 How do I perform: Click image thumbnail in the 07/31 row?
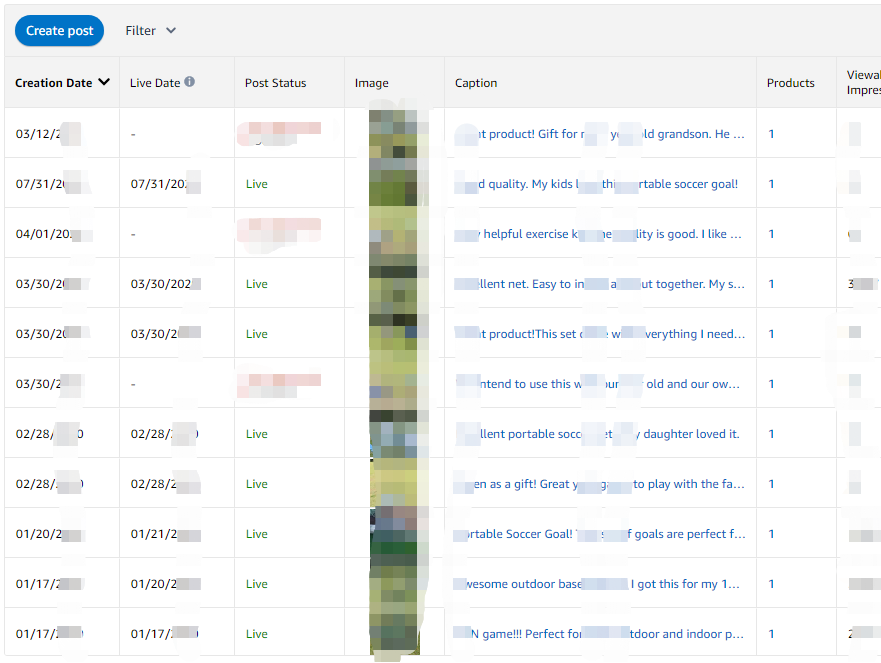(x=394, y=184)
